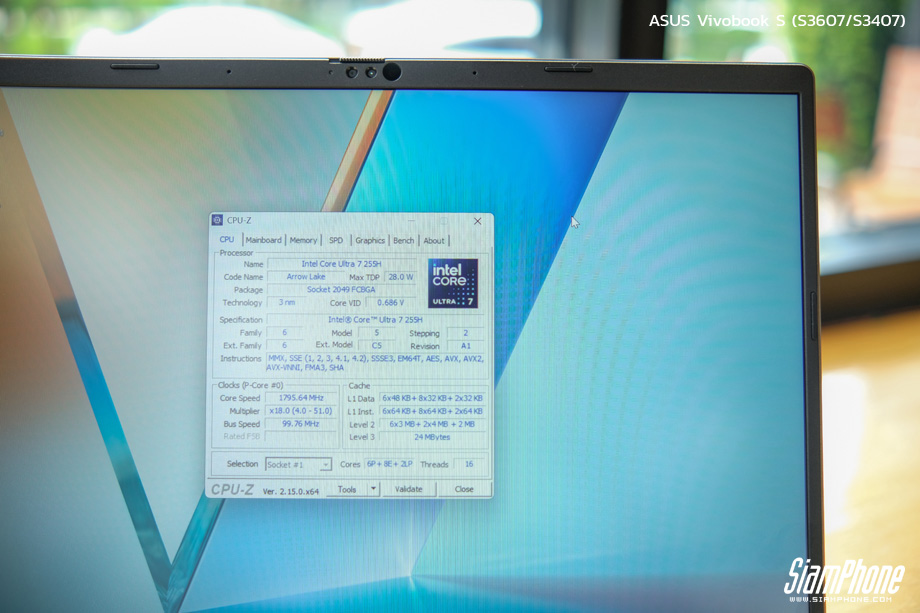920x613 pixels.
Task: Click the Model value "5"
Action: [x=377, y=333]
